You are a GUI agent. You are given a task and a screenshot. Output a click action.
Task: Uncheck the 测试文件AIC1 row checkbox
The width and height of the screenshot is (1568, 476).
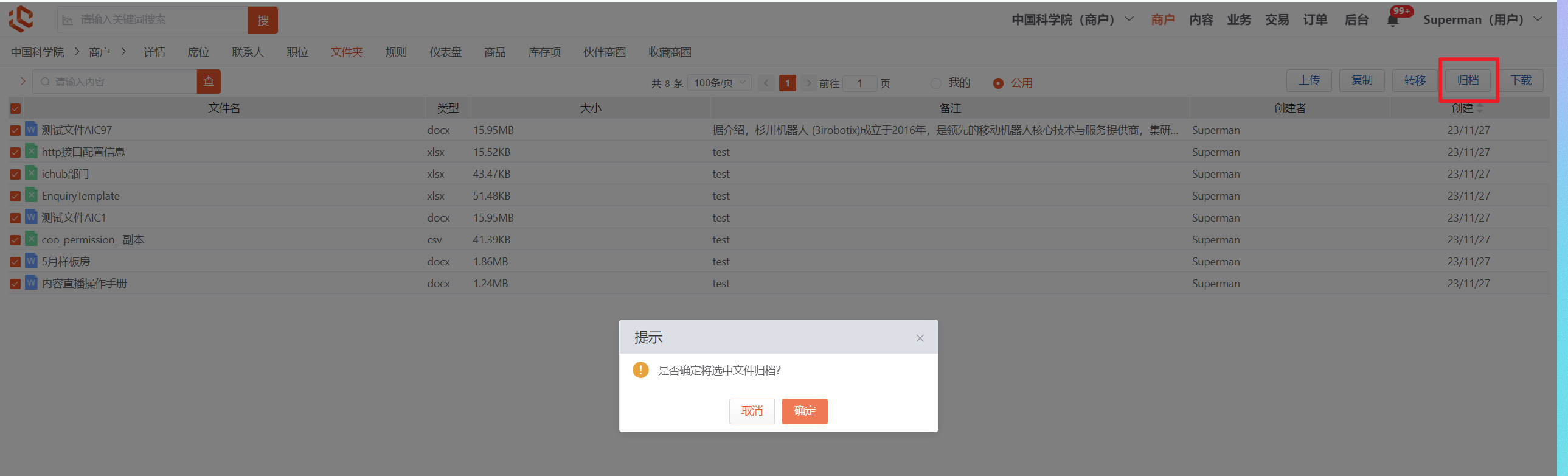[x=15, y=218]
